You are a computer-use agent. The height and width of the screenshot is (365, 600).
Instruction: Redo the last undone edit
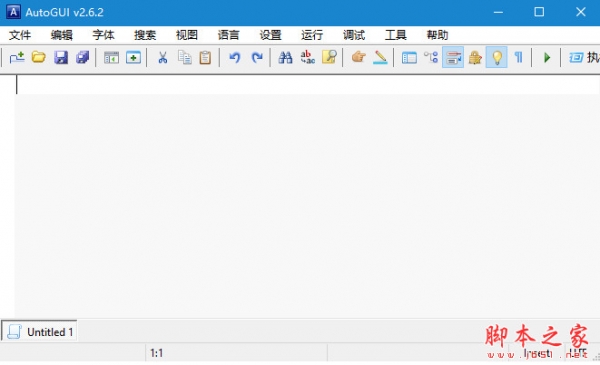pos(257,57)
